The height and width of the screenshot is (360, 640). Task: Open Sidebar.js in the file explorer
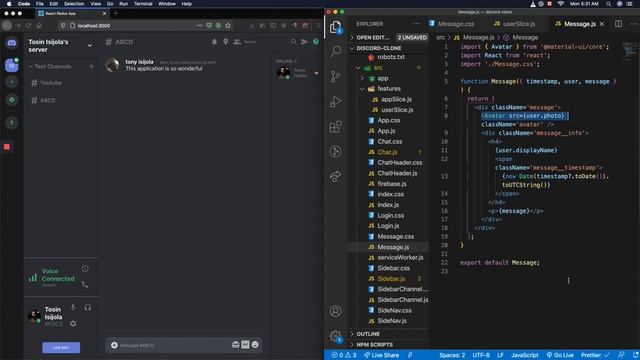click(x=391, y=279)
